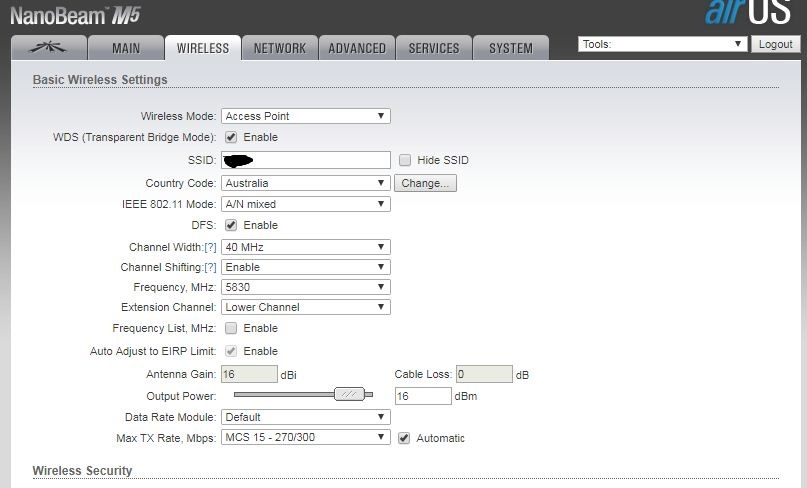This screenshot has height=488, width=807.
Task: Click the Basic Wireless Settings heading
Action: (x=100, y=80)
